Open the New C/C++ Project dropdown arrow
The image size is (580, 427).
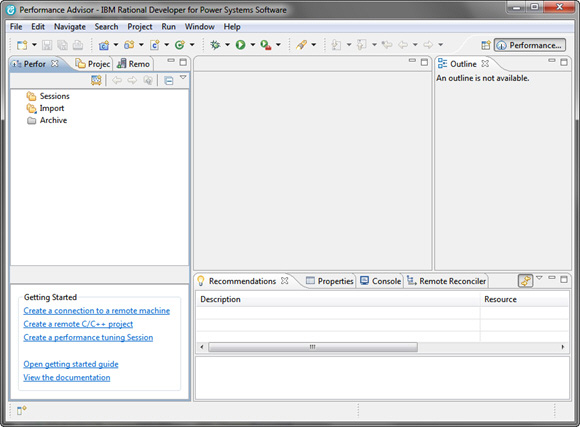[x=116, y=45]
